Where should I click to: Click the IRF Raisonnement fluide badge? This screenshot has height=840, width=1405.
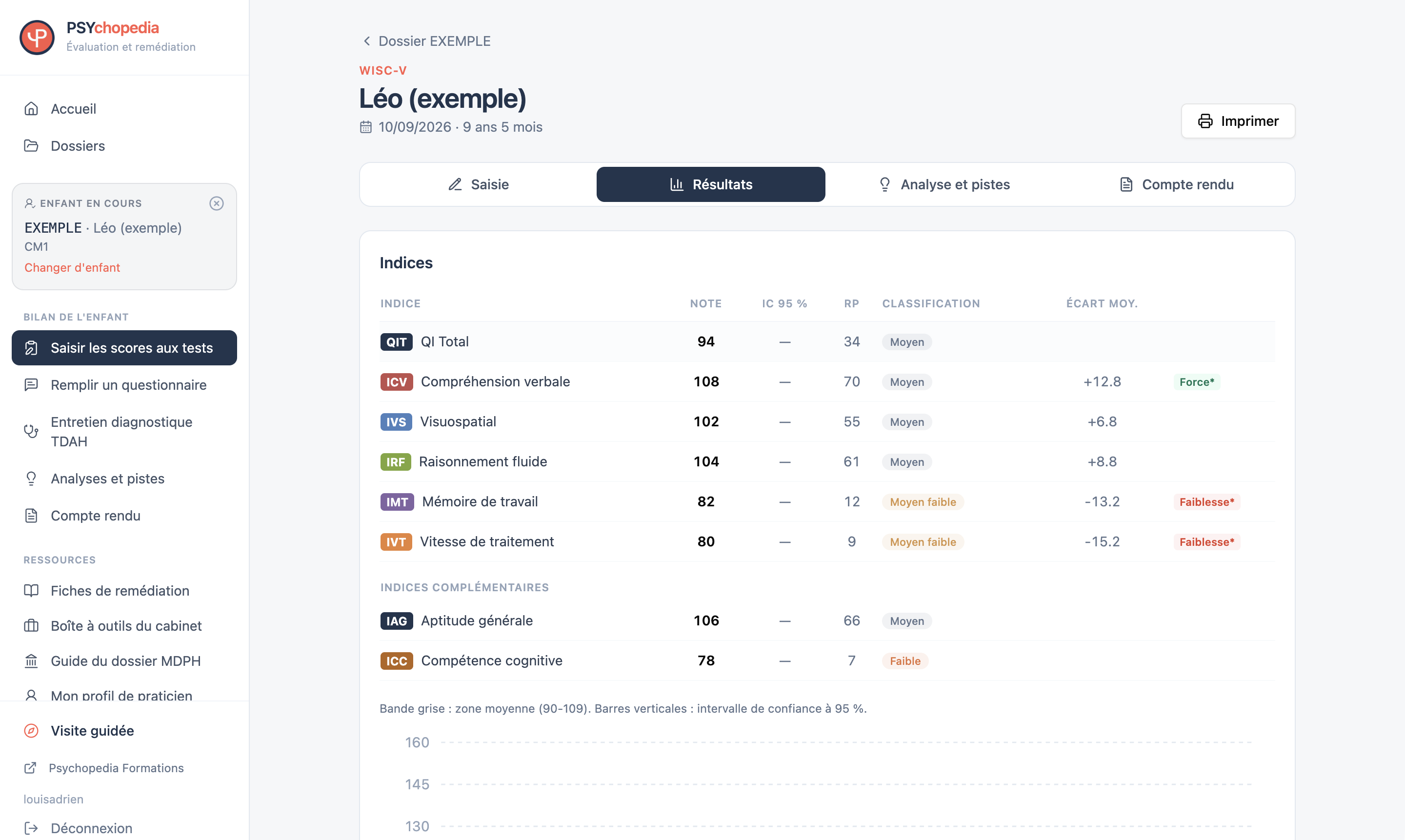[395, 462]
